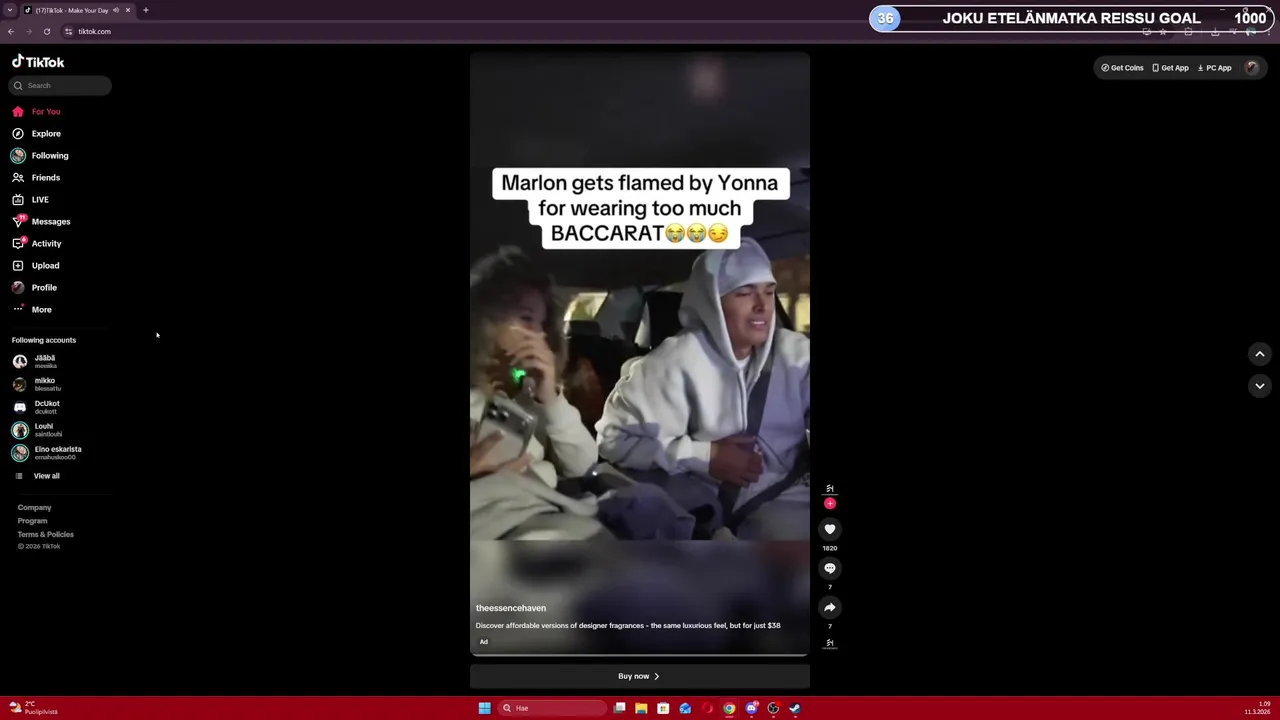Open the Windows Start menu
The height and width of the screenshot is (720, 1280).
pos(484,708)
